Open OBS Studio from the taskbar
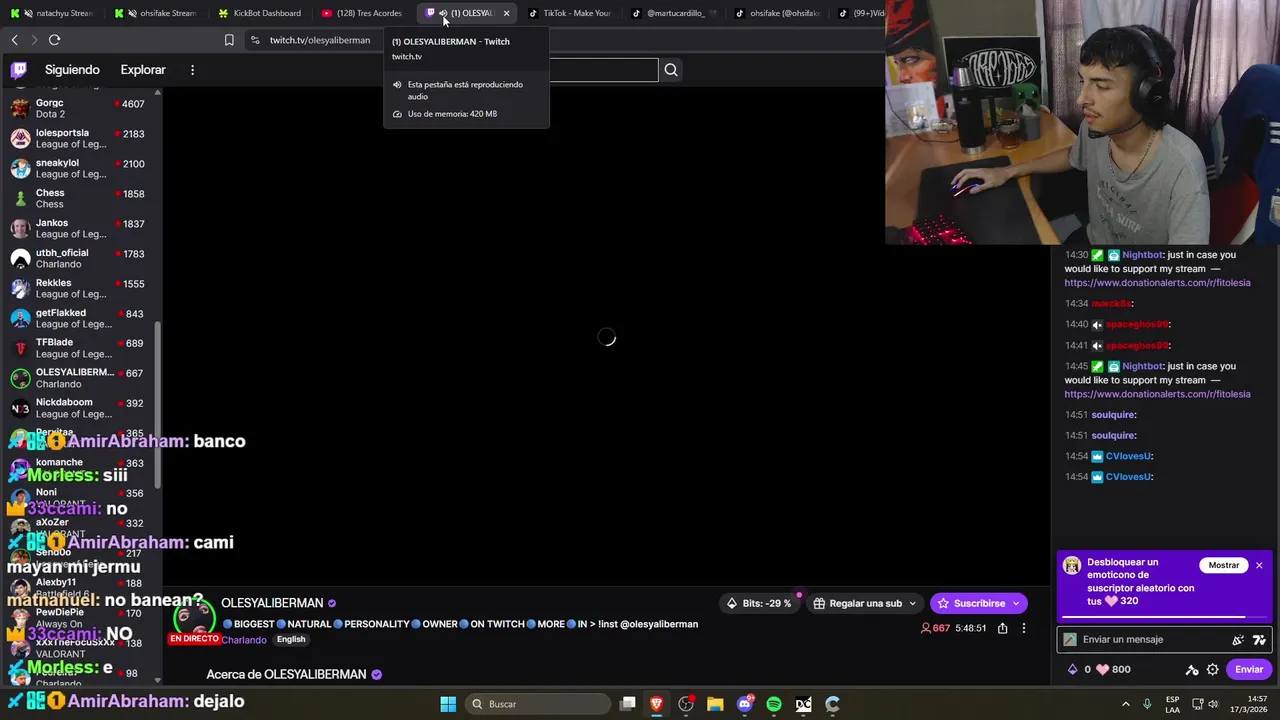 [x=686, y=704]
